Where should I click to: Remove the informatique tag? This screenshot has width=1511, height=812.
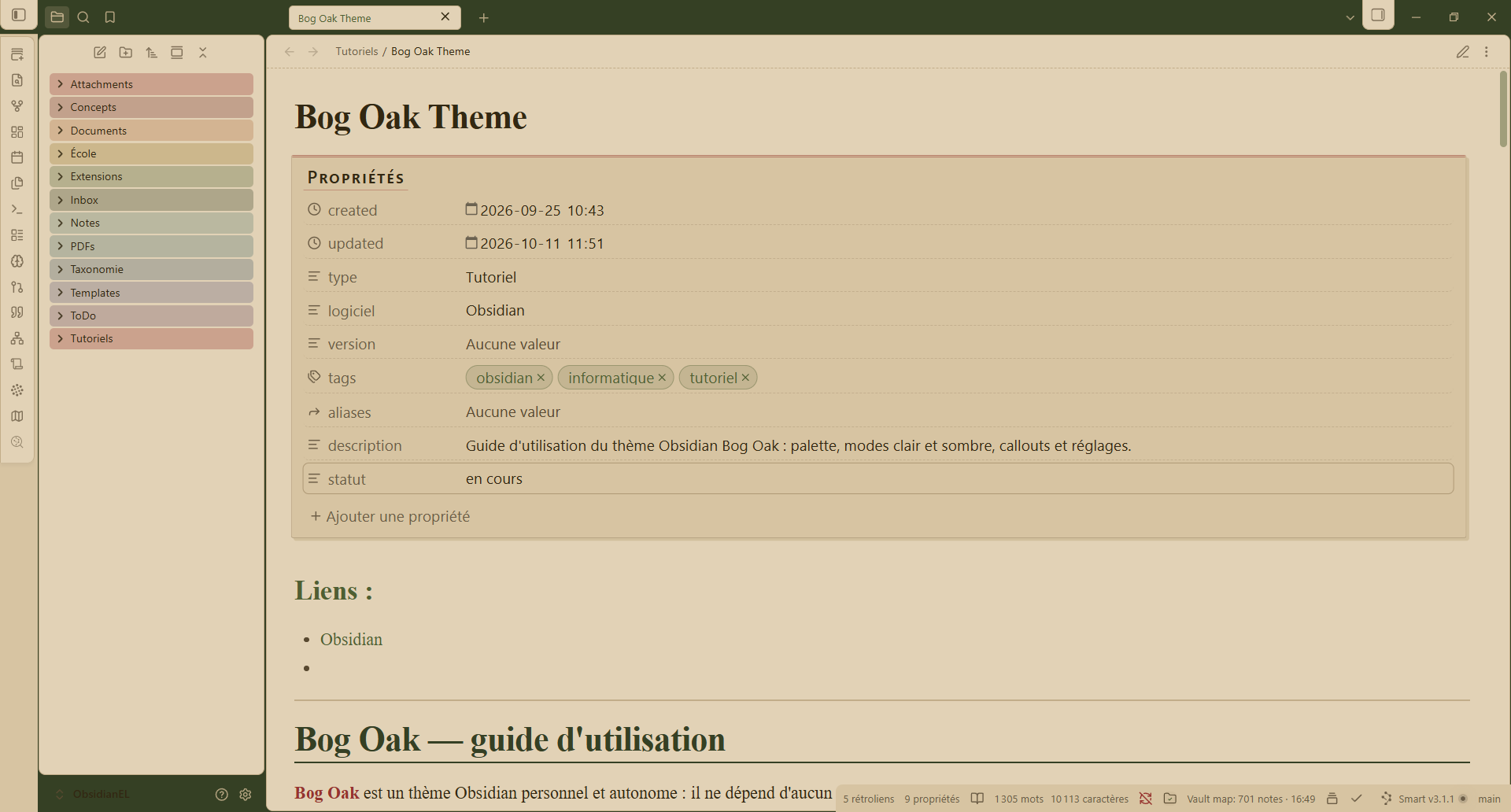(x=662, y=378)
